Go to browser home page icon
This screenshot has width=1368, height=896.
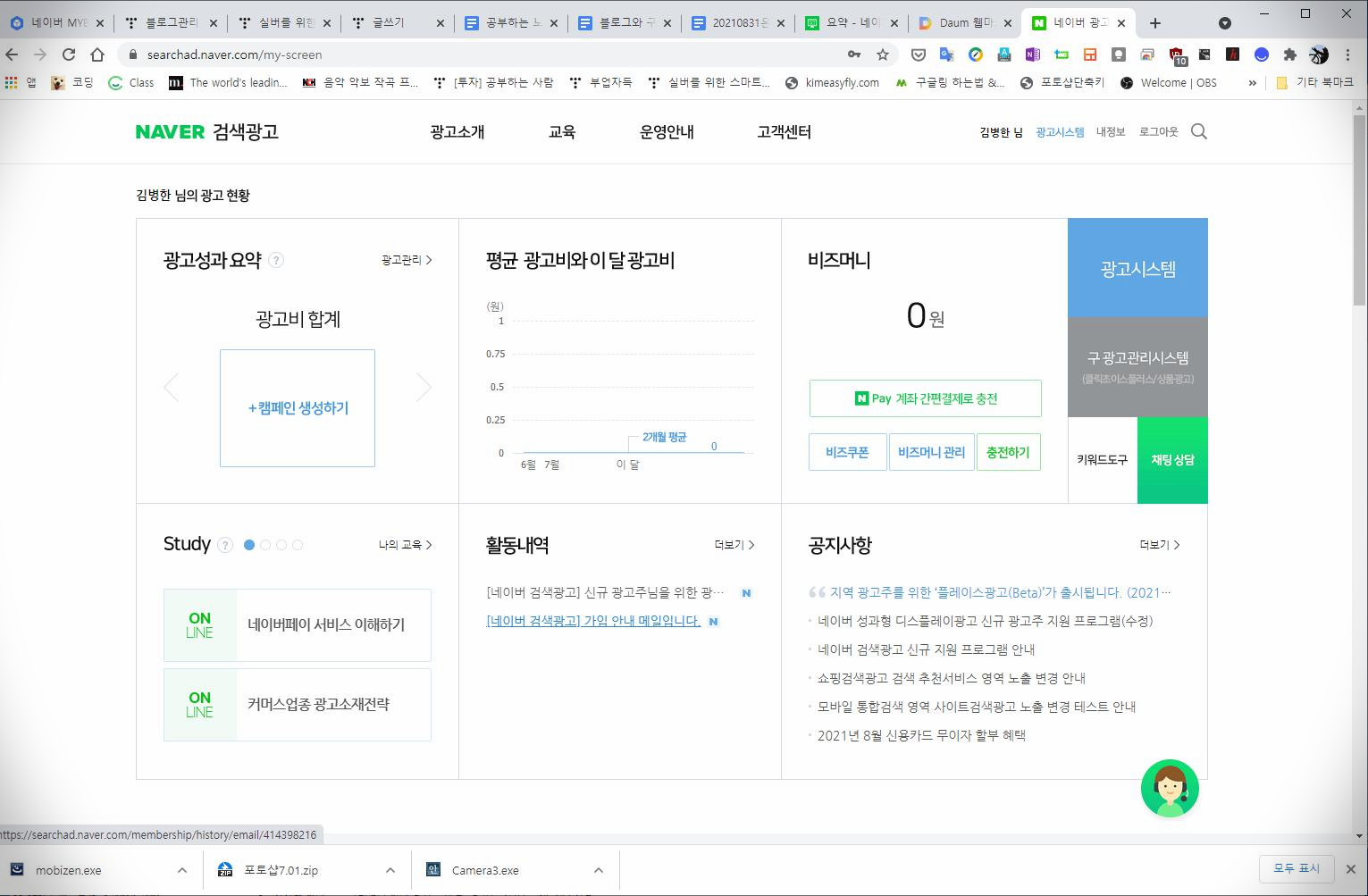[x=97, y=54]
